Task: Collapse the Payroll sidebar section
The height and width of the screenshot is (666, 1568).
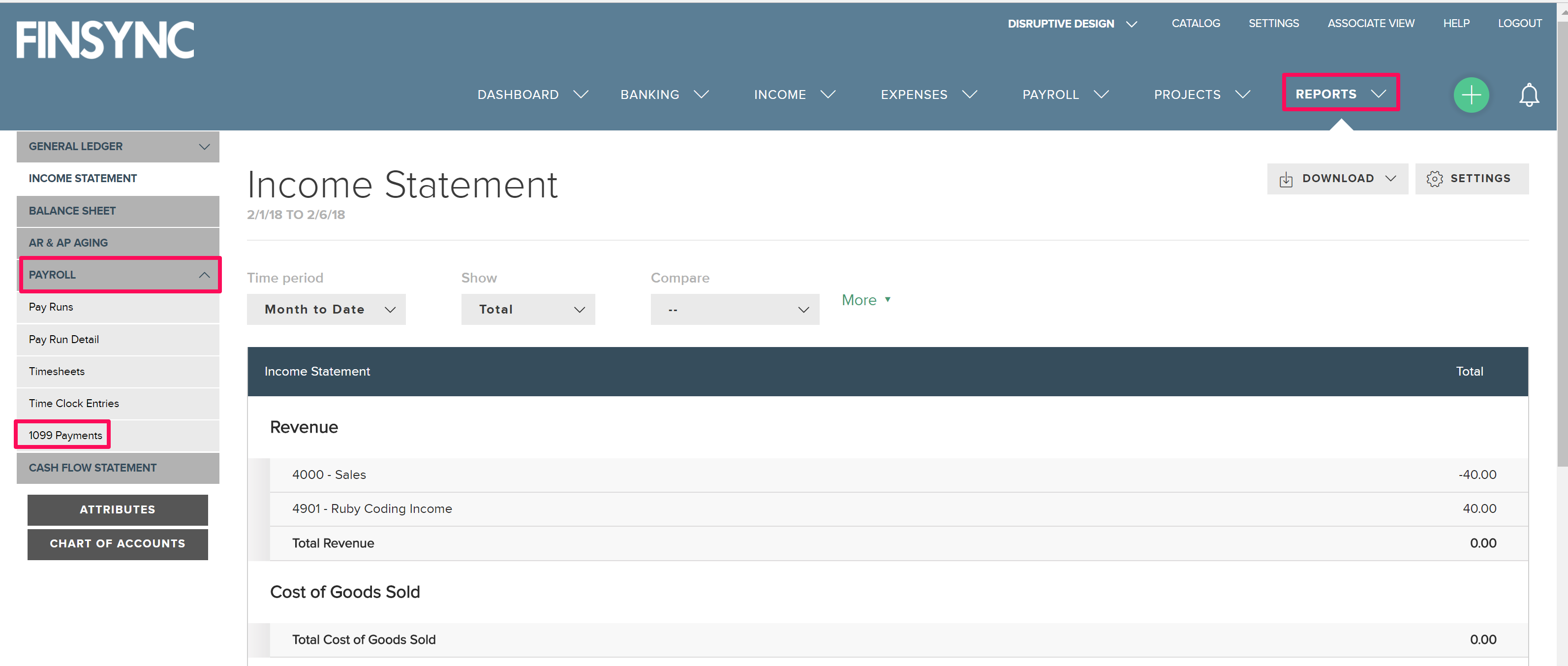Action: [119, 275]
